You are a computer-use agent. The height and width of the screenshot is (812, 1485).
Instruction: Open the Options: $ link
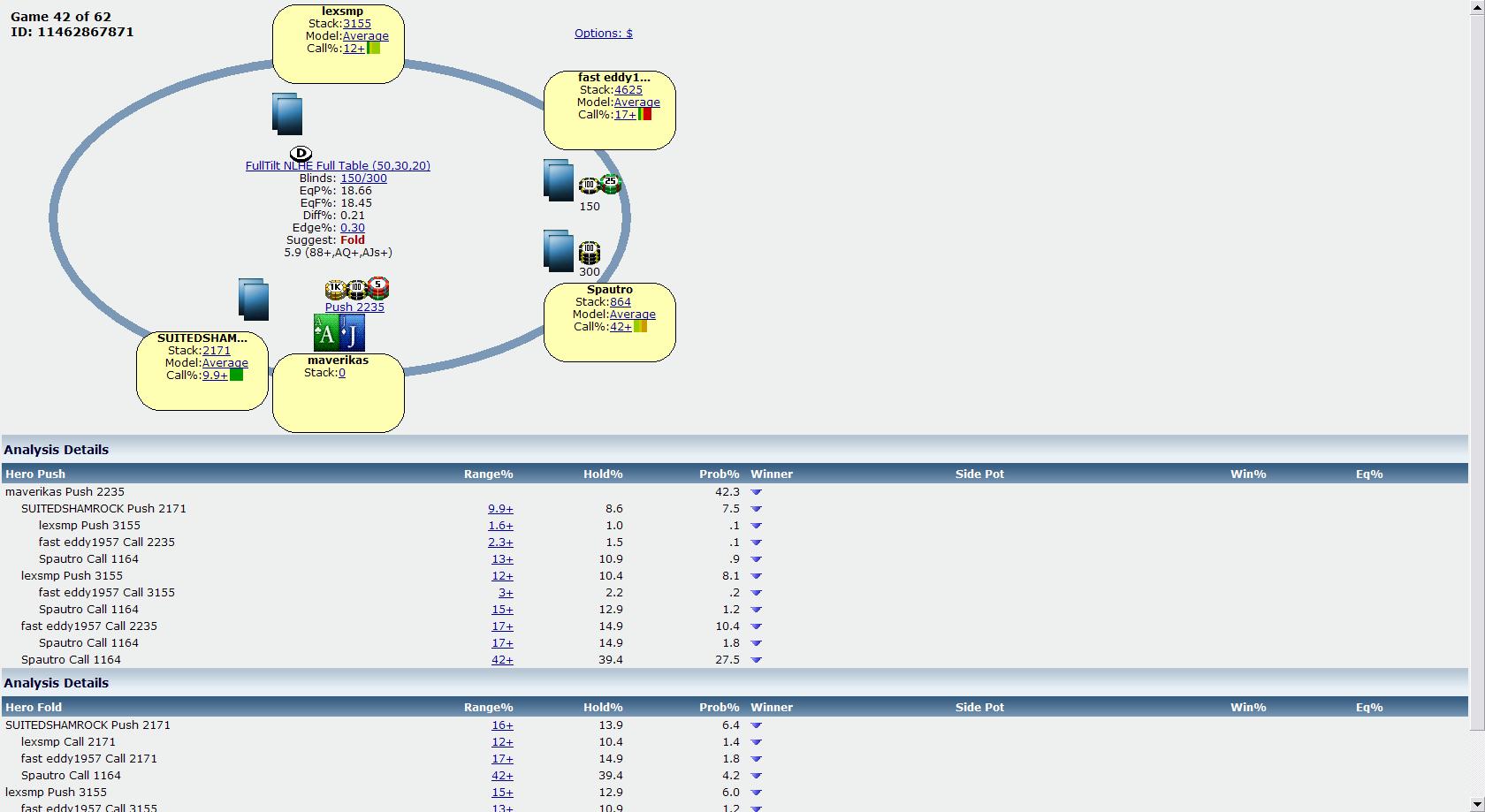pyautogui.click(x=603, y=34)
